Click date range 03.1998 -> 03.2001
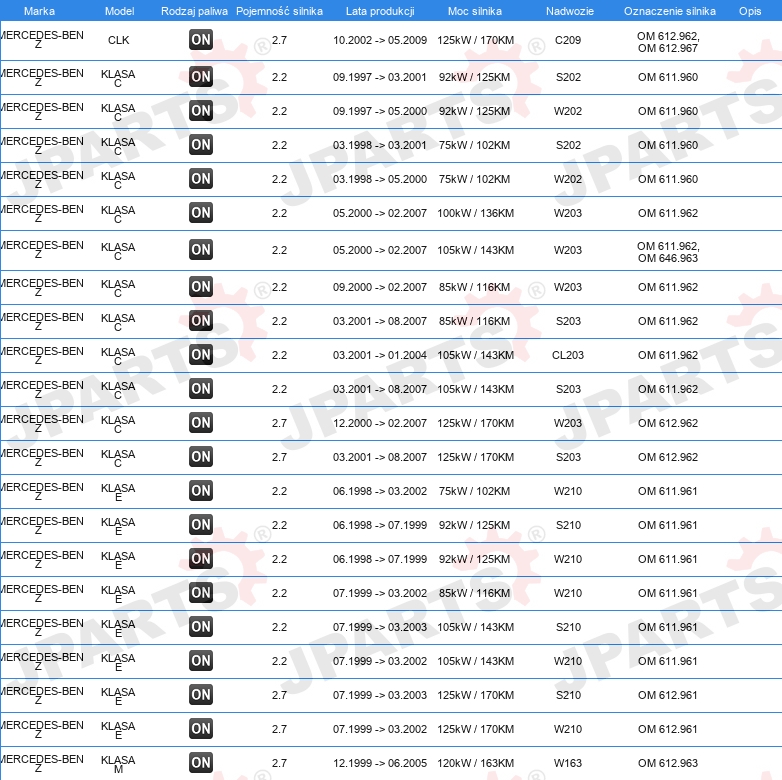 [380, 145]
